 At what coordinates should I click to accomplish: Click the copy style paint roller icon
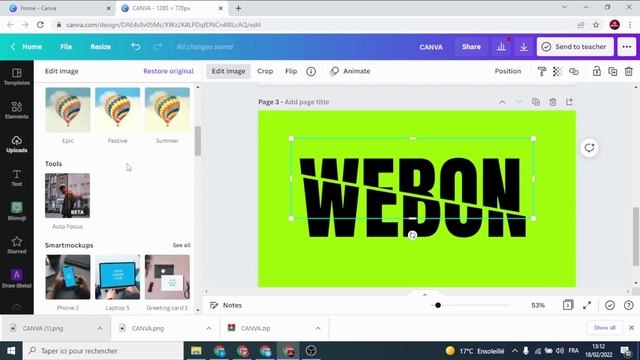click(542, 71)
